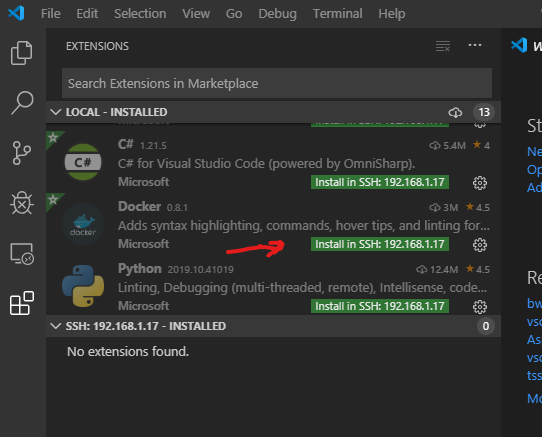The height and width of the screenshot is (437, 542).
Task: Click the VS Code logo in title bar
Action: click(16, 13)
